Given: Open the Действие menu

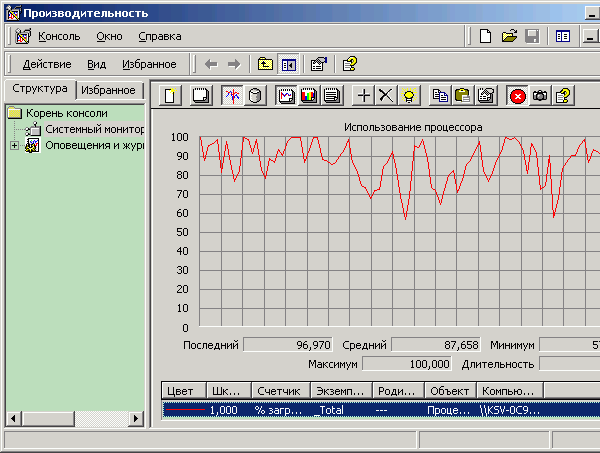Looking at the screenshot, I should click(47, 64).
